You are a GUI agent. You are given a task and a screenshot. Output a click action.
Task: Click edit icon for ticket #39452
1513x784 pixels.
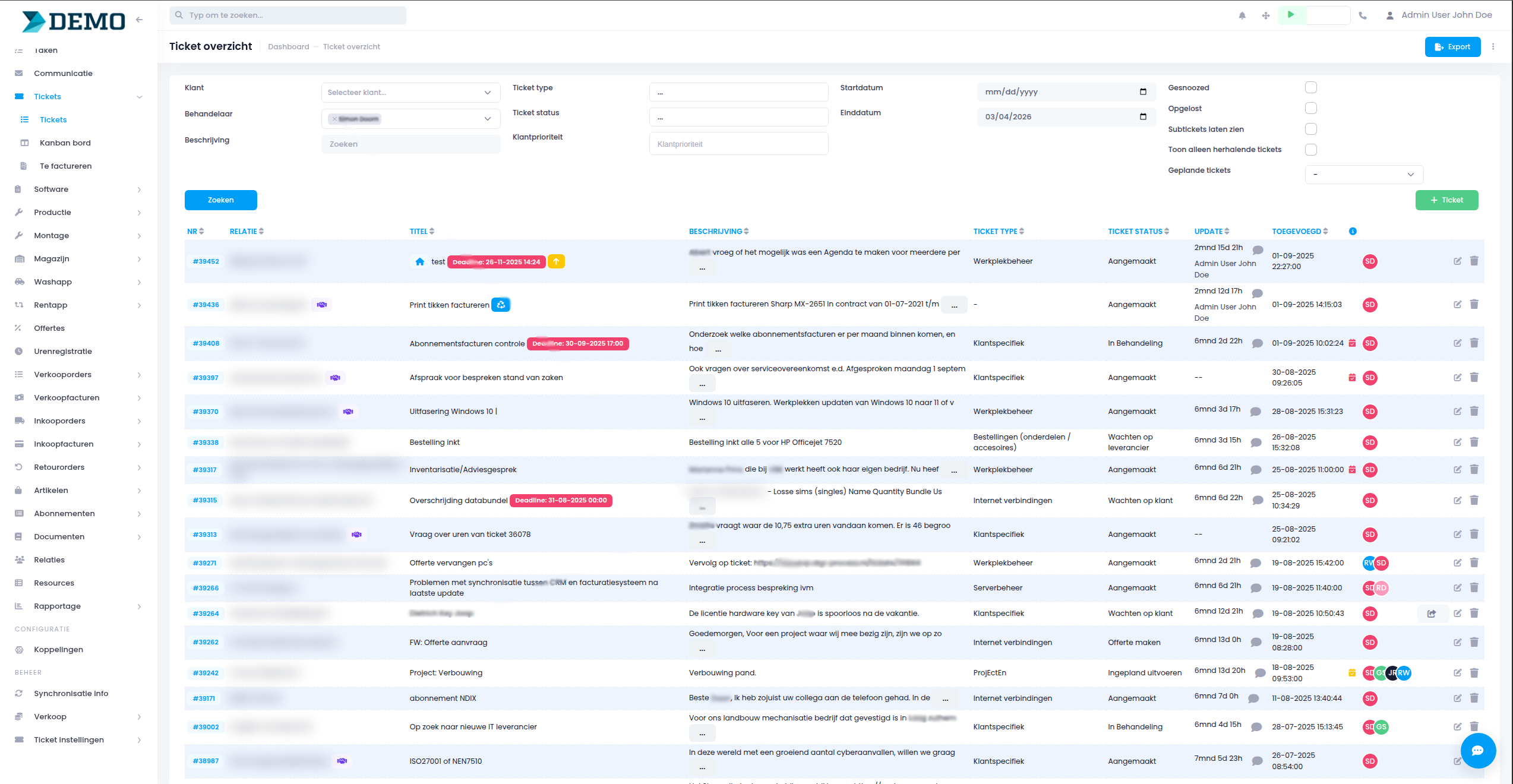coord(1457,261)
